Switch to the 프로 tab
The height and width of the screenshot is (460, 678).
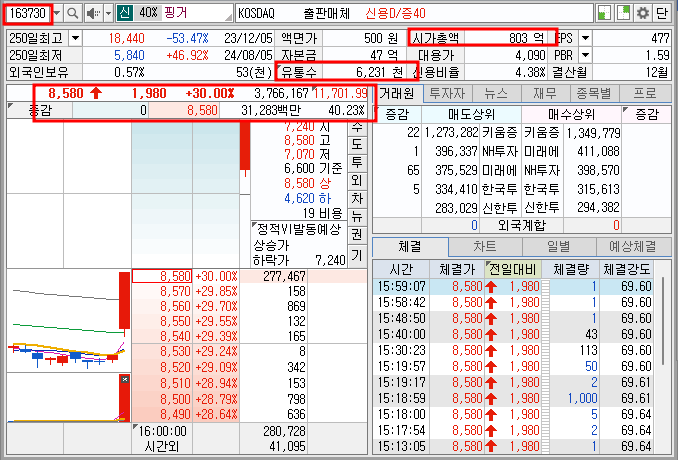(645, 93)
